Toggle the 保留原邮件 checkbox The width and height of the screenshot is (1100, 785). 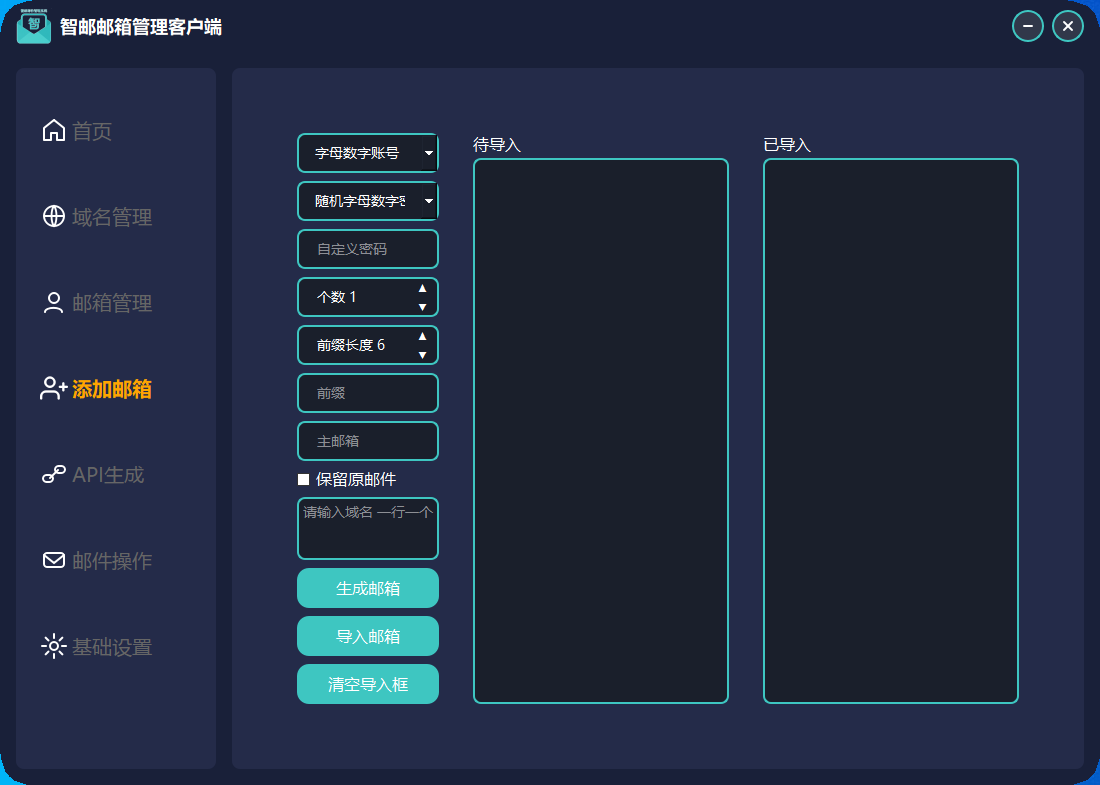coord(304,480)
